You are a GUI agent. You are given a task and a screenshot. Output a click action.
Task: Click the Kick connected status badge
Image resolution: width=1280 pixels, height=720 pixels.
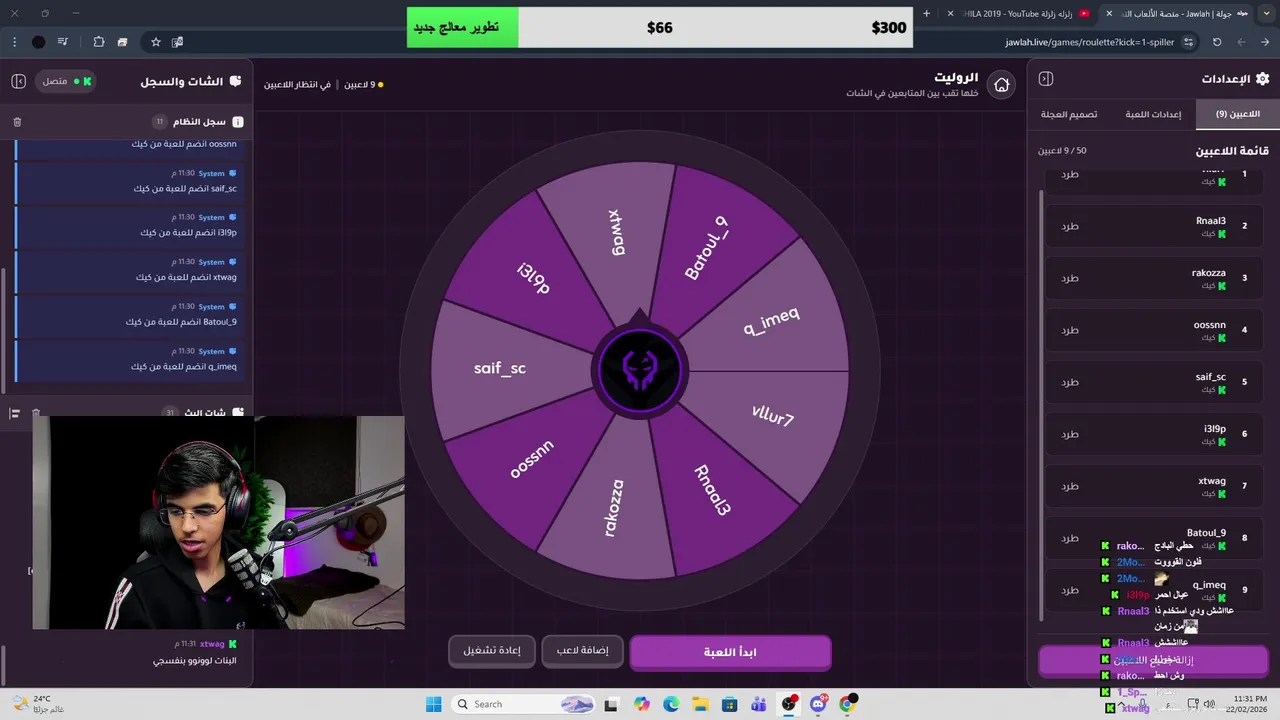click(66, 81)
